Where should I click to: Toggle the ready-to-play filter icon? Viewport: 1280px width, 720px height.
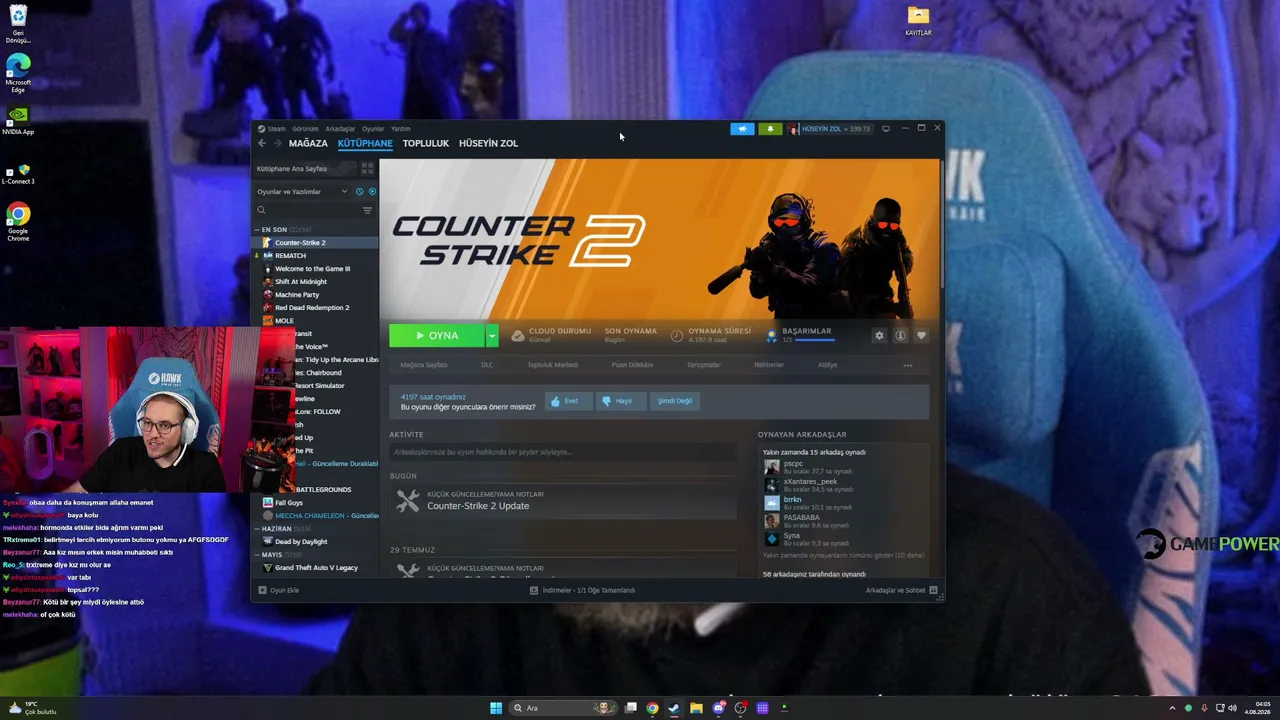372,191
